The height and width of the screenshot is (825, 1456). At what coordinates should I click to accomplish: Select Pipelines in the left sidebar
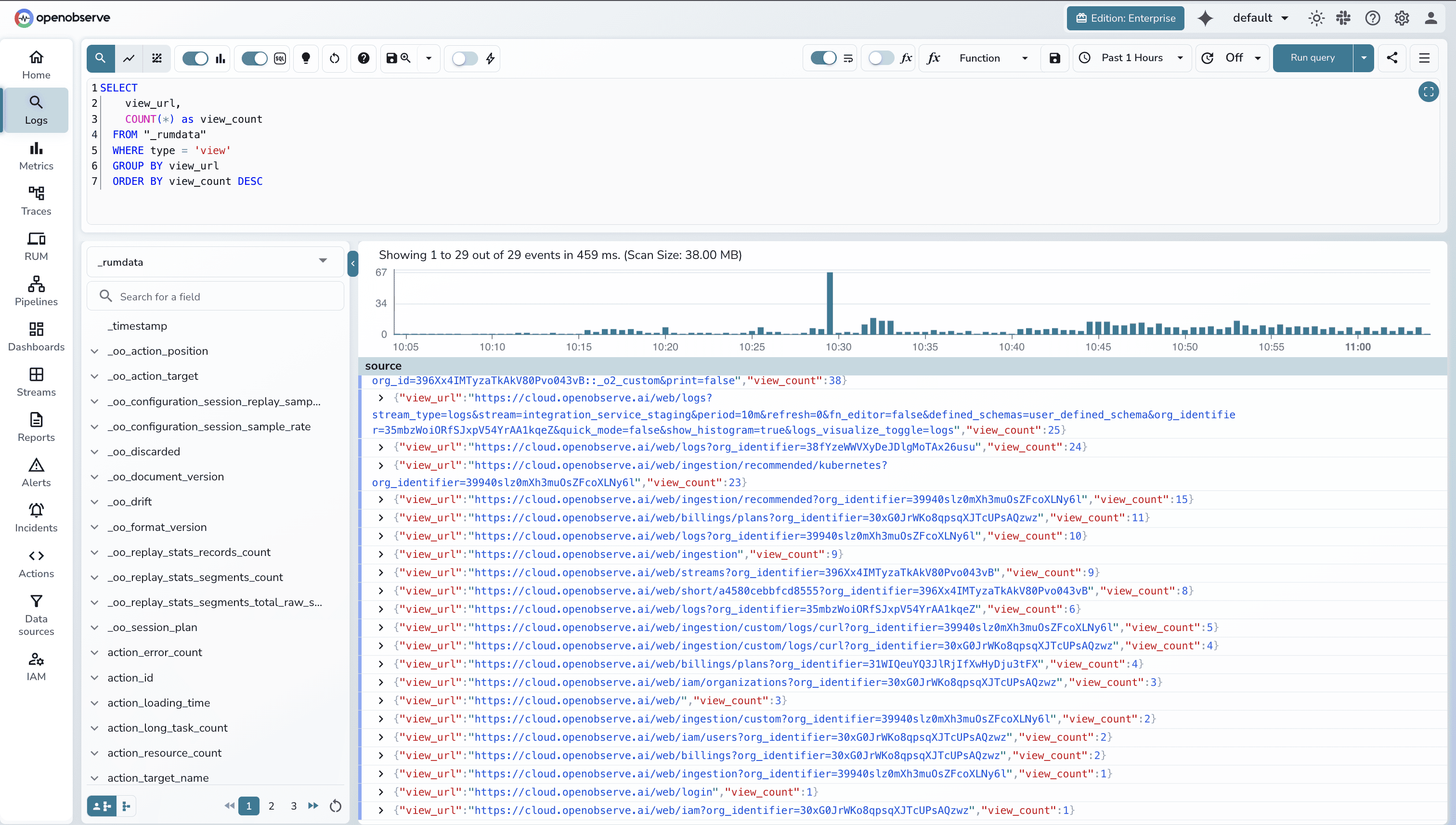click(36, 291)
